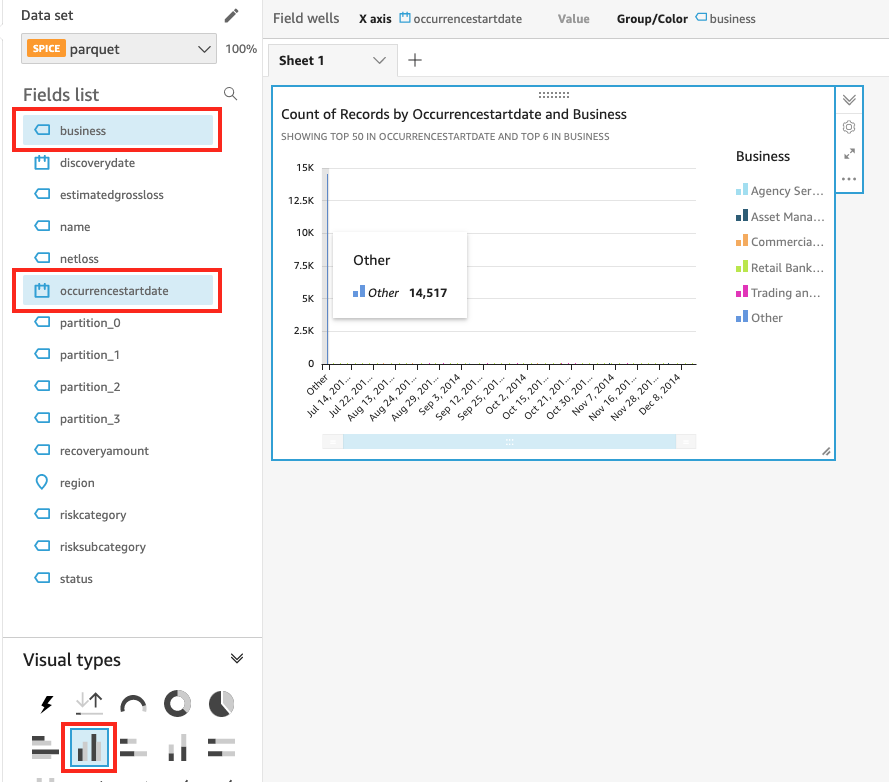Open the visual format gear settings
Viewport: 889px width, 782px height.
tap(849, 127)
